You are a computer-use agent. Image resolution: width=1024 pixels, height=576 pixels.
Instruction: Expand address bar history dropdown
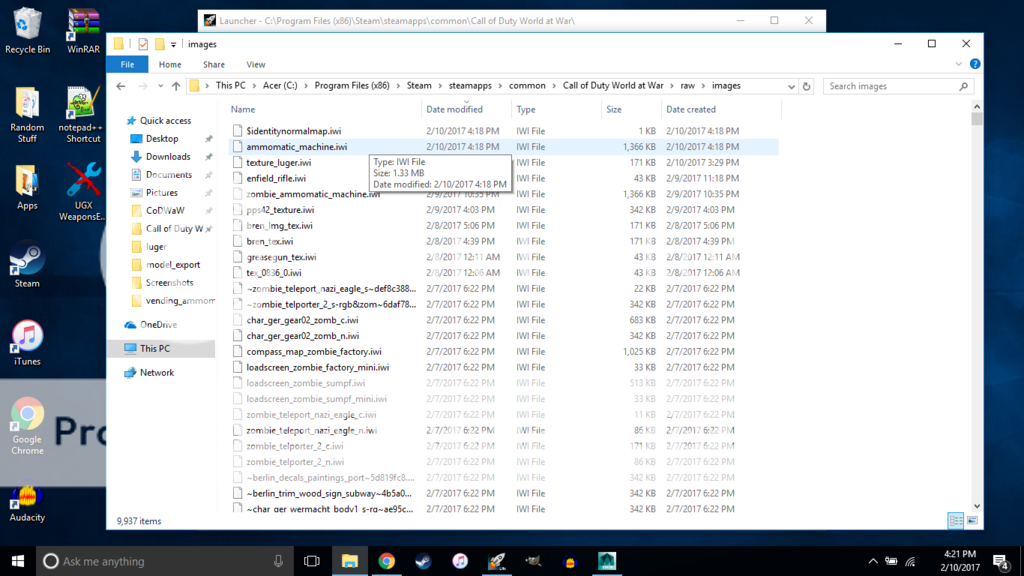pyautogui.click(x=791, y=86)
